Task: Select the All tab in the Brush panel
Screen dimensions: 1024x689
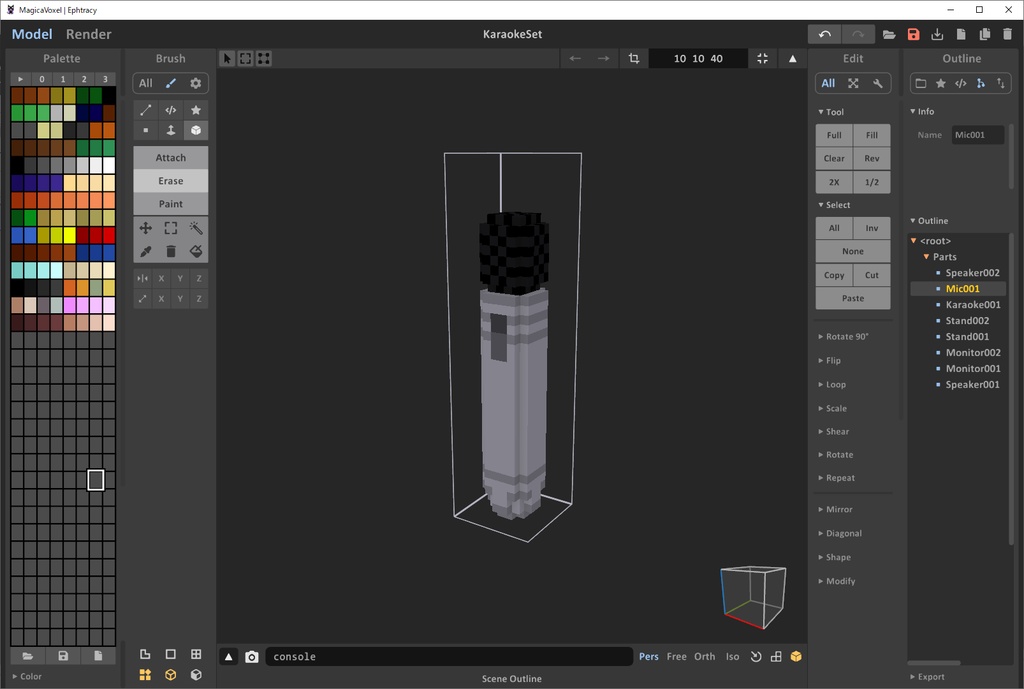Action: pyautogui.click(x=146, y=83)
